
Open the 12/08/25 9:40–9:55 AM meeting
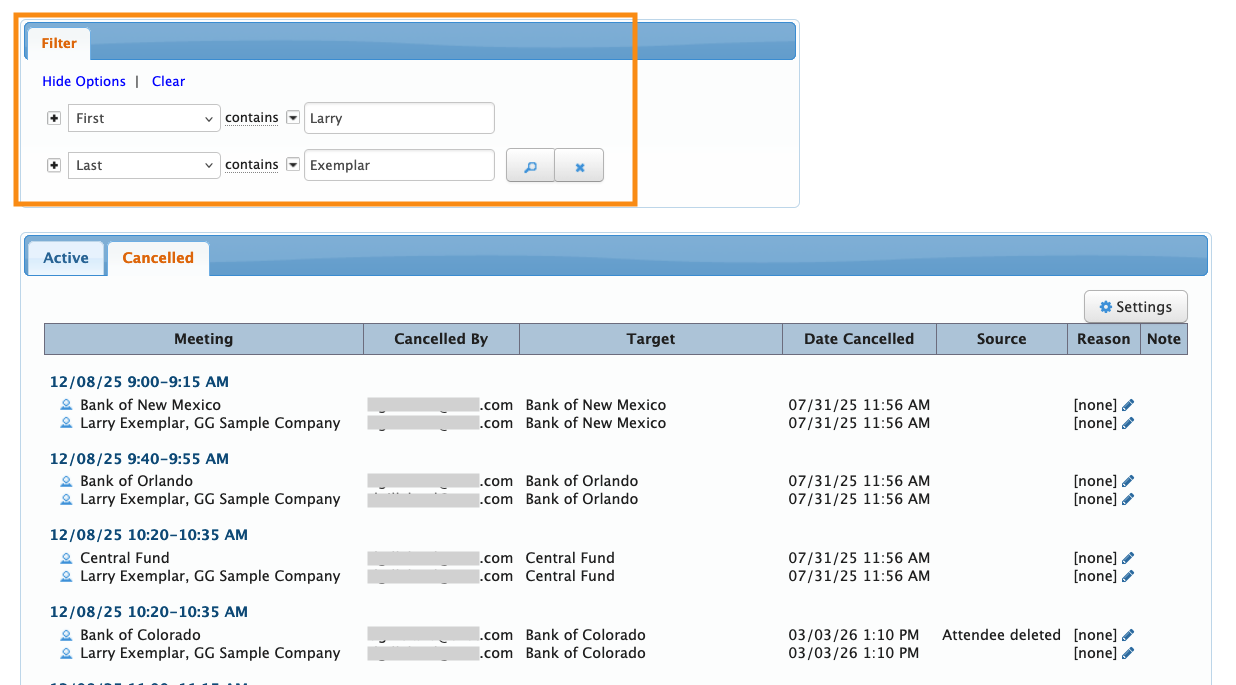point(139,459)
